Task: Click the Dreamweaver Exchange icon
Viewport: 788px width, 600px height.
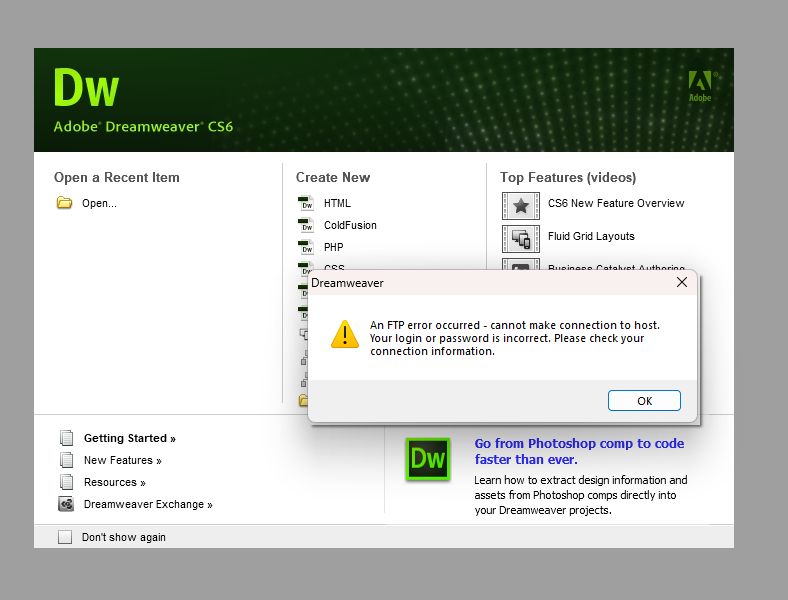Action: (66, 504)
